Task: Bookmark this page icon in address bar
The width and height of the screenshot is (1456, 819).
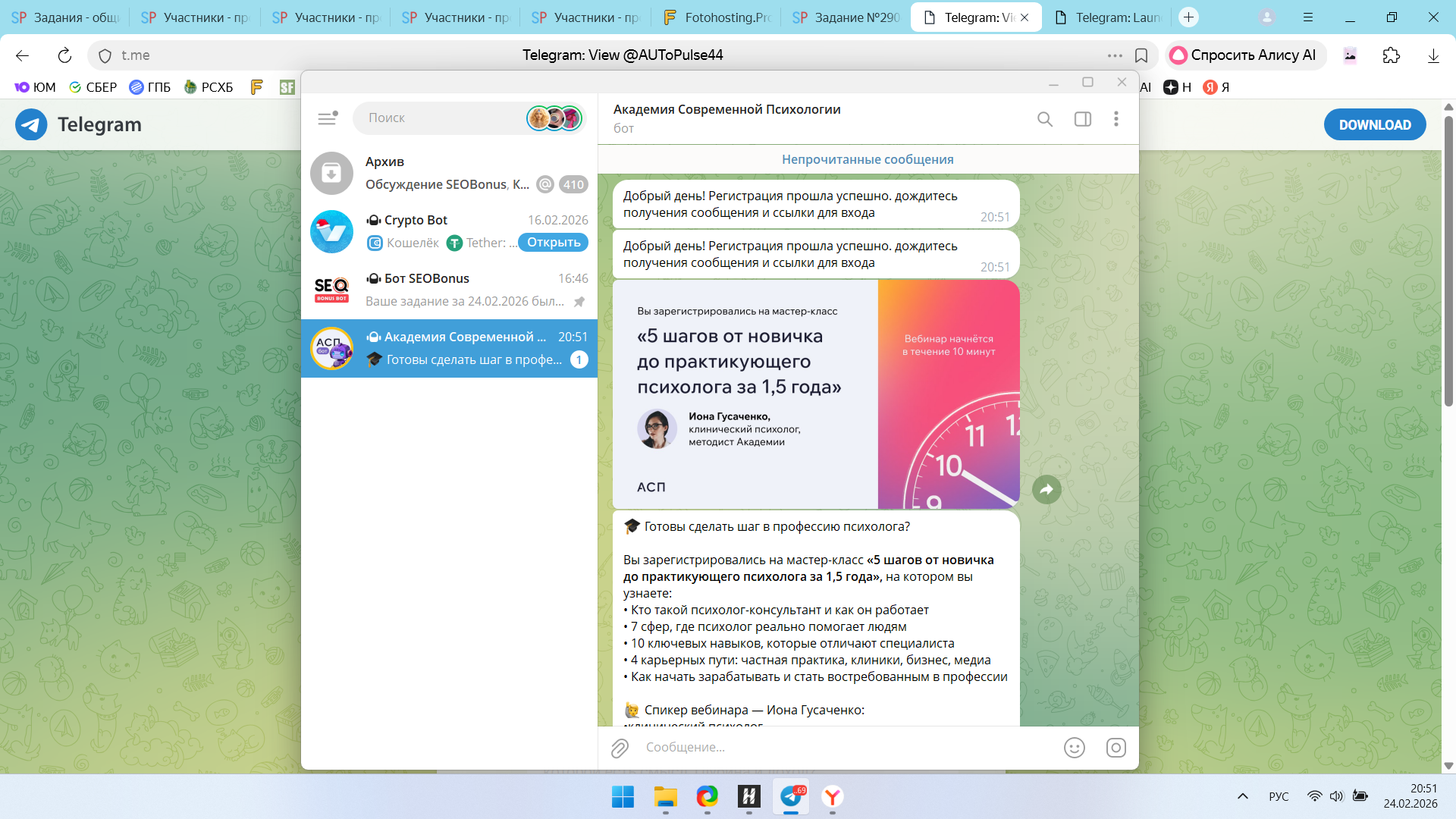Action: (x=1141, y=55)
